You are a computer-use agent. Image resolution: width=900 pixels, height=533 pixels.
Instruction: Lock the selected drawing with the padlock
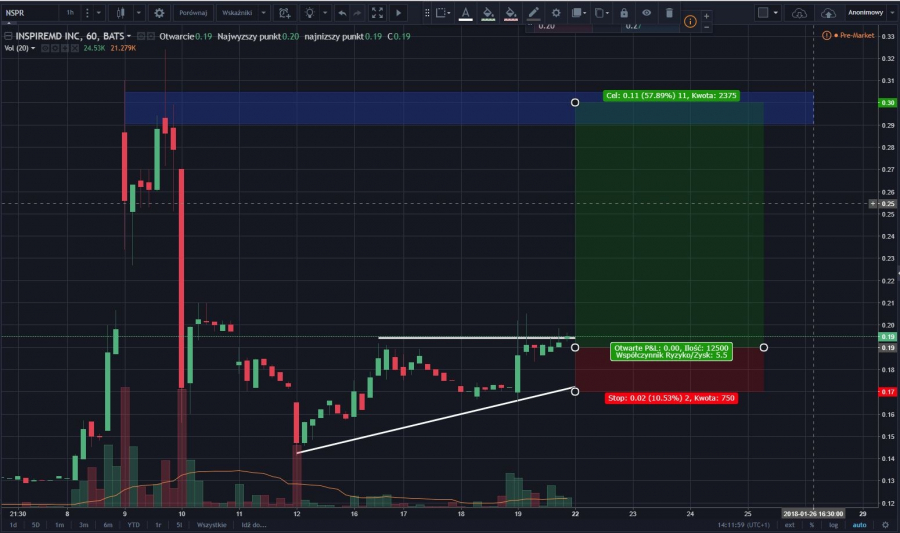coord(624,13)
